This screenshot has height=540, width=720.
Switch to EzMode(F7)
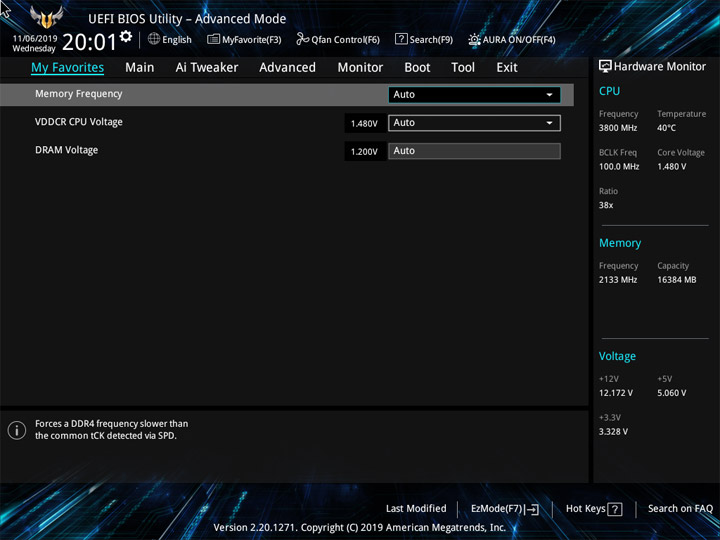(505, 509)
